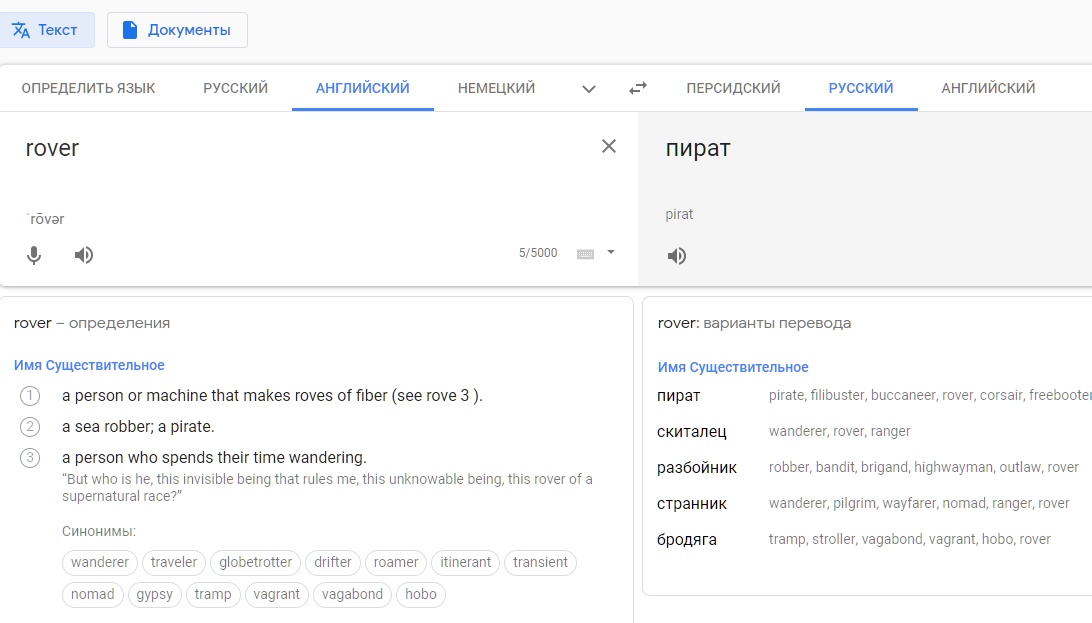1092x623 pixels.
Task: Open keyboard input method dropdown arrow
Action: pyautogui.click(x=611, y=252)
